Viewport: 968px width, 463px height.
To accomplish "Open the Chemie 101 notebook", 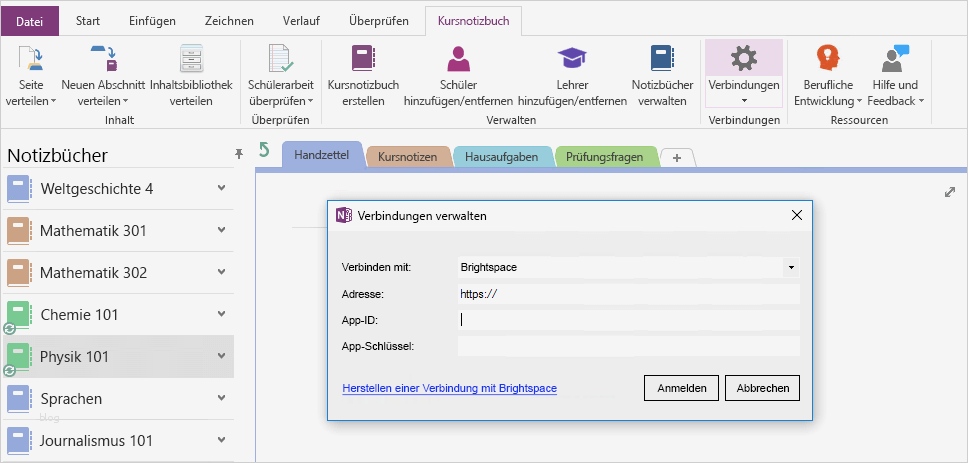I will 117,315.
